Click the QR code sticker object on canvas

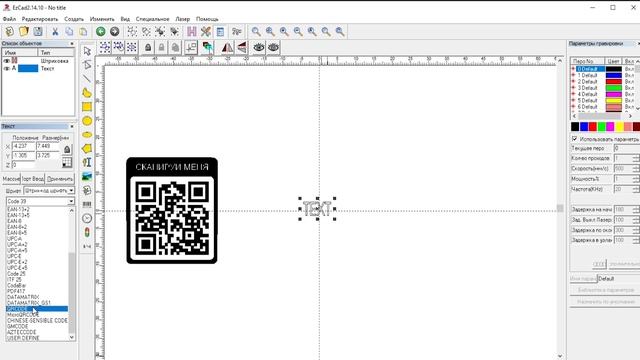click(x=172, y=210)
